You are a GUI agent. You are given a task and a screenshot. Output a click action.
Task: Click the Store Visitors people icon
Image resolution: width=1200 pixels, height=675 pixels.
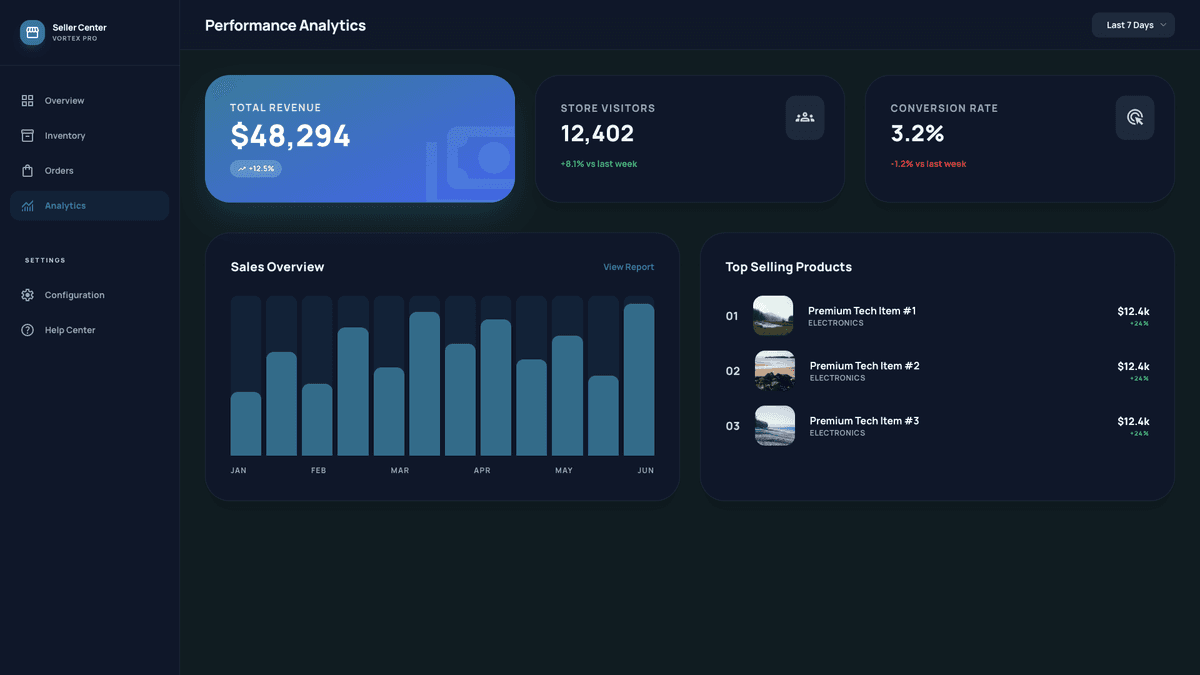(x=805, y=117)
